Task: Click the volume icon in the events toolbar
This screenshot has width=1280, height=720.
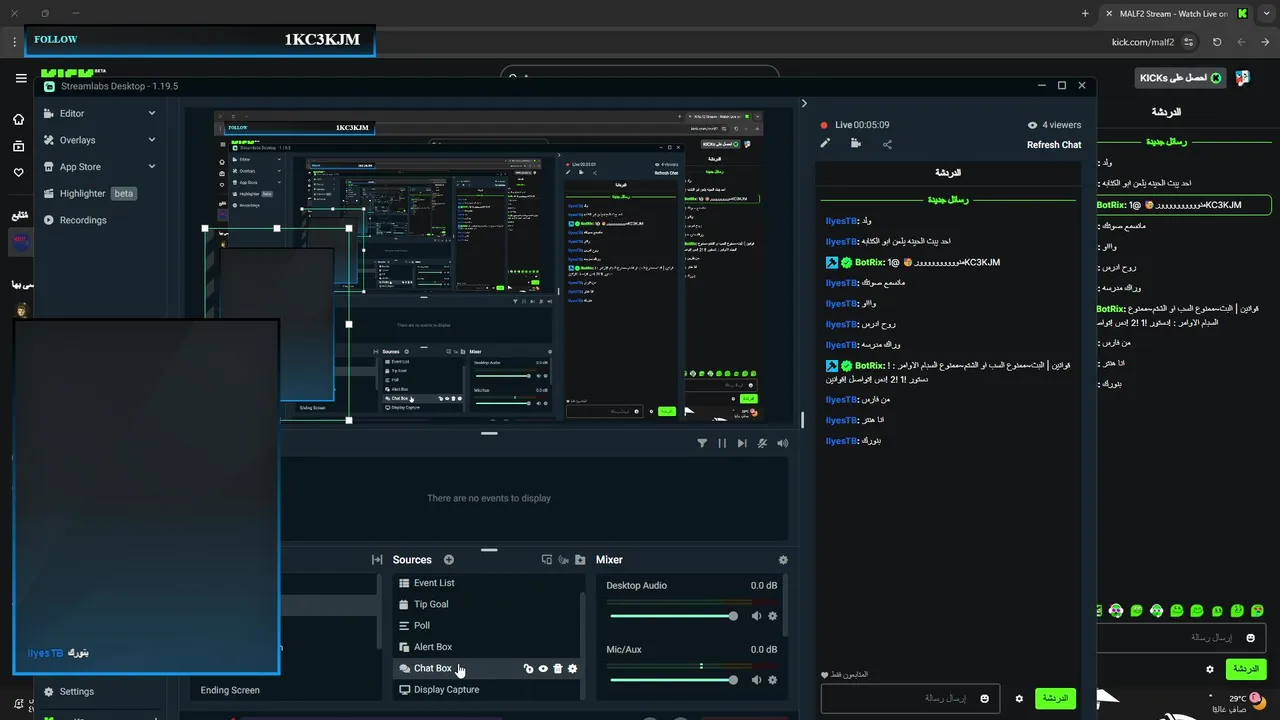Action: click(x=783, y=443)
